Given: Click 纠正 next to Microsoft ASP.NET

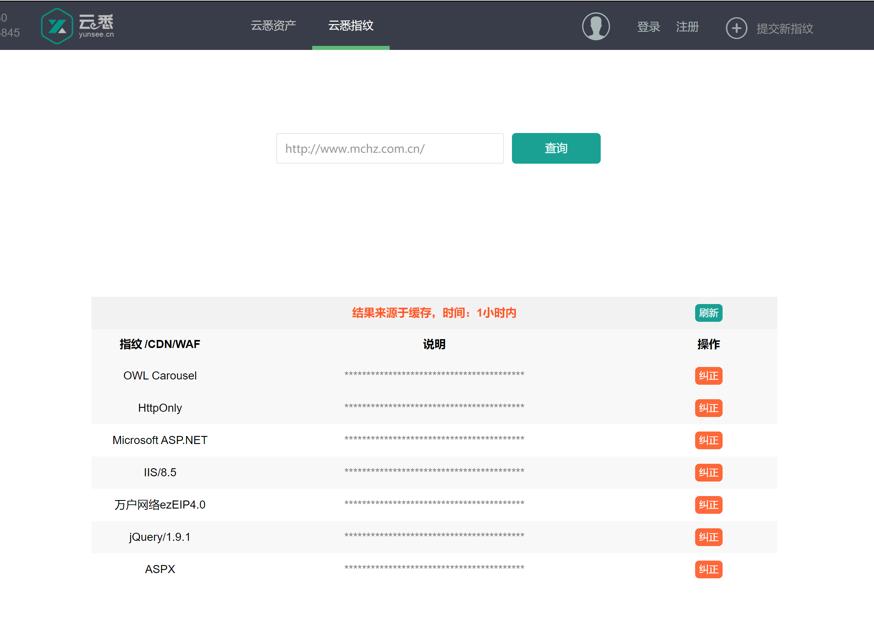Looking at the screenshot, I should click(x=708, y=440).
